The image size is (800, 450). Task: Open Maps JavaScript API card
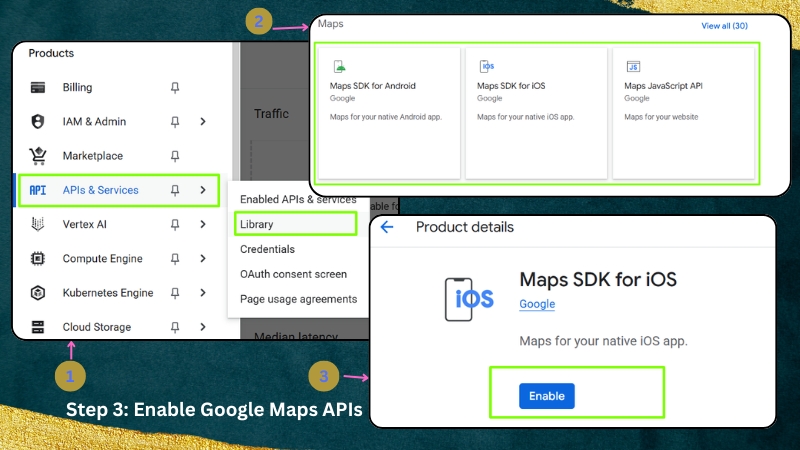[x=683, y=113]
